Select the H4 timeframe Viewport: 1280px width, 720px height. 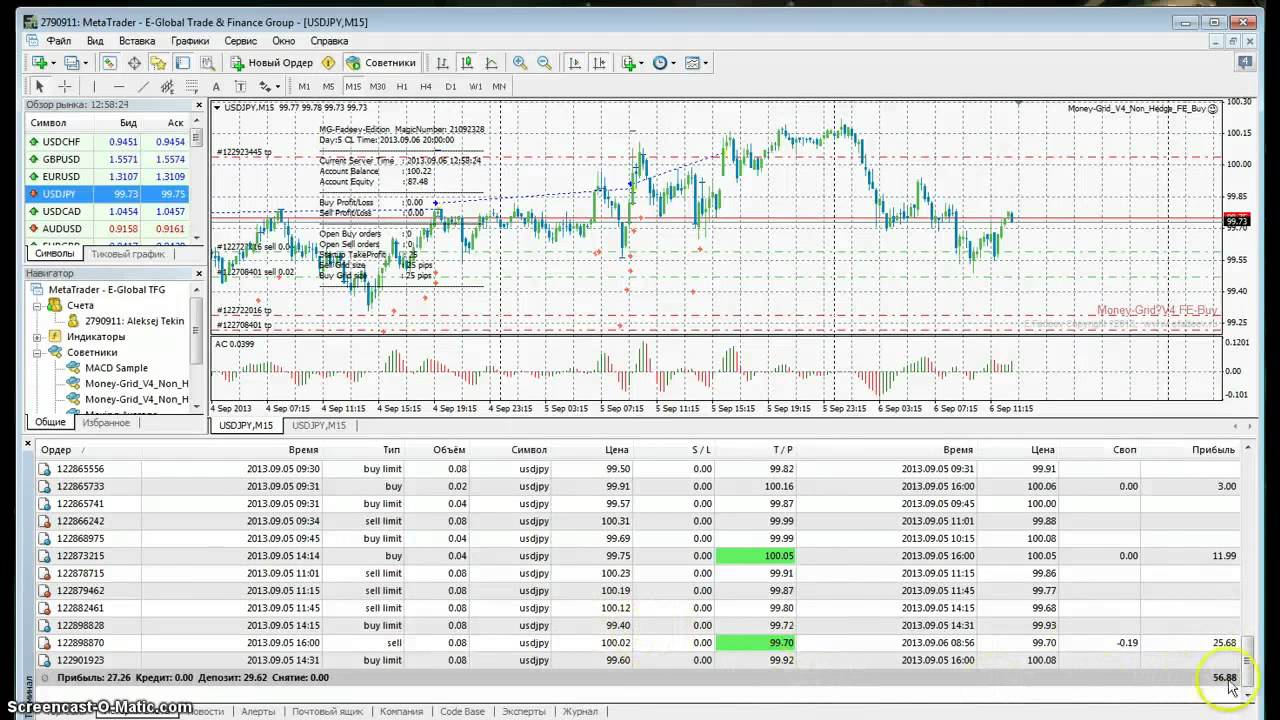[426, 86]
